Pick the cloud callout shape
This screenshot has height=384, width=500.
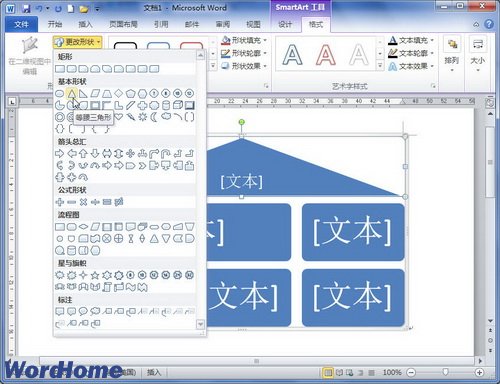(95, 311)
